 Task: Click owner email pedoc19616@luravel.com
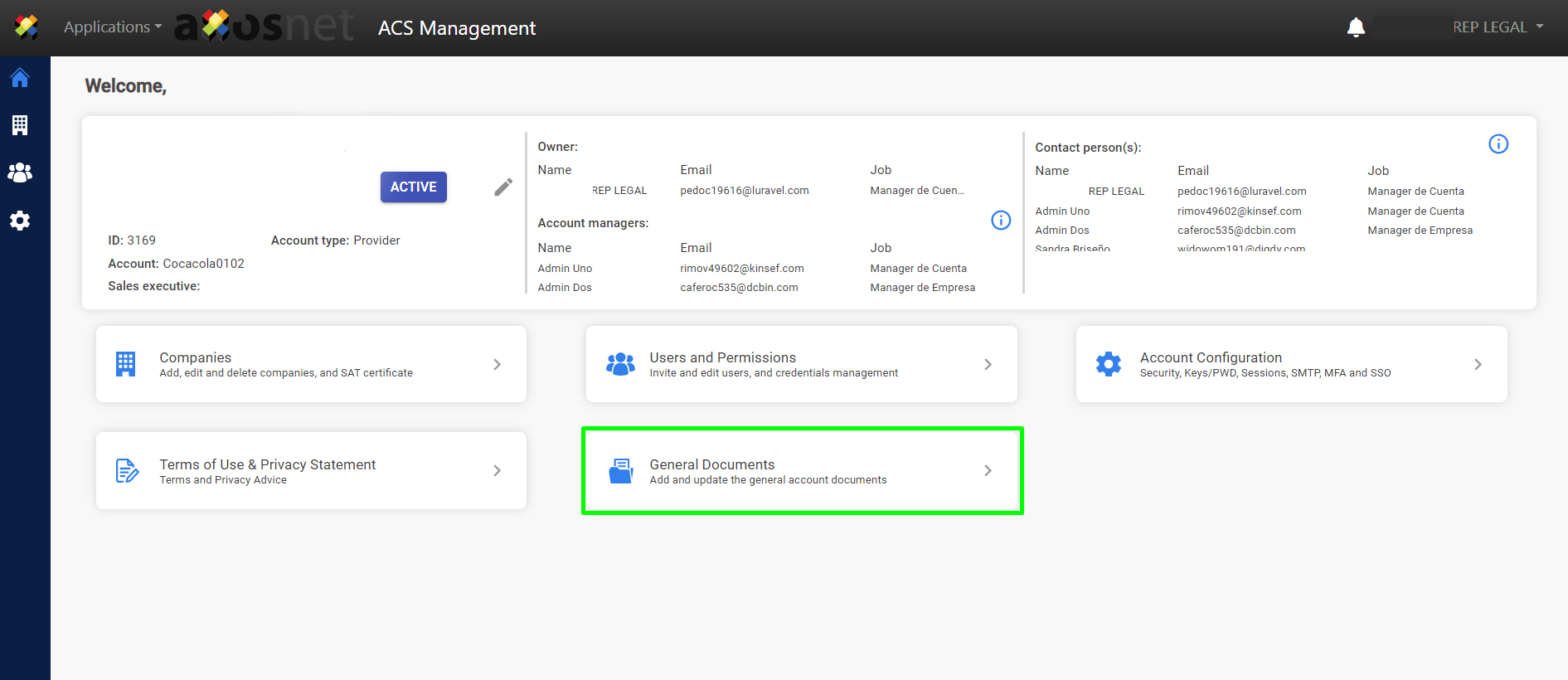tap(744, 191)
